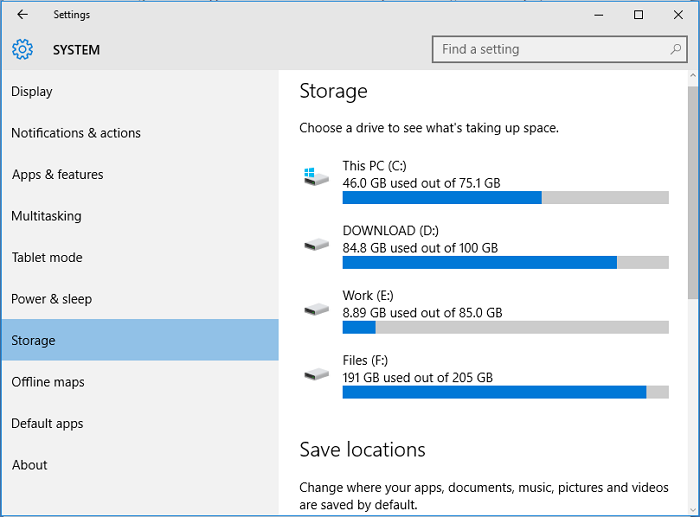Click the Files (F:) drive icon

point(317,374)
